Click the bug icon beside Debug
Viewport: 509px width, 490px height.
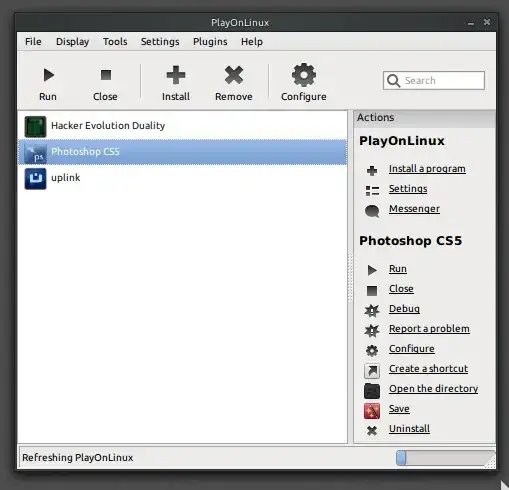coord(372,311)
